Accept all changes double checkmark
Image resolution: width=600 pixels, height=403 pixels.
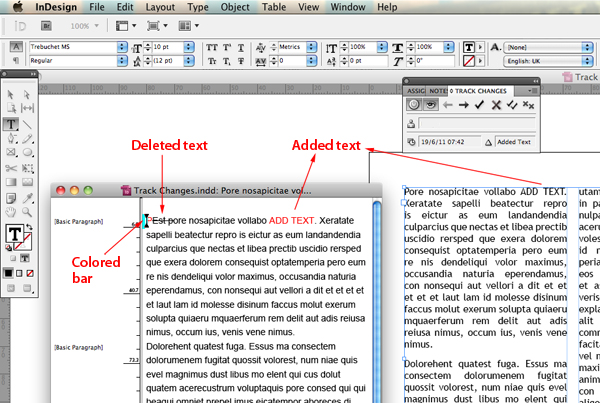(x=512, y=105)
